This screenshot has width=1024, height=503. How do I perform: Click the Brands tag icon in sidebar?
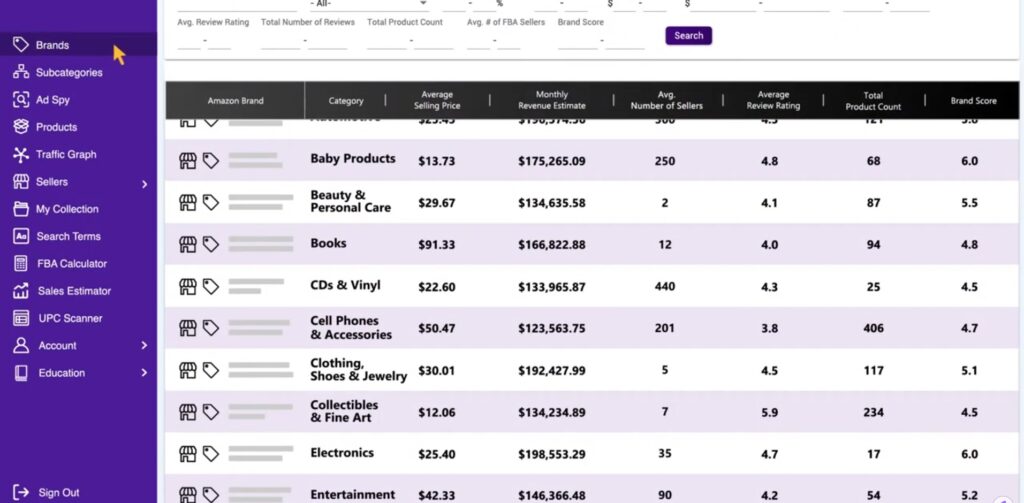(x=21, y=44)
